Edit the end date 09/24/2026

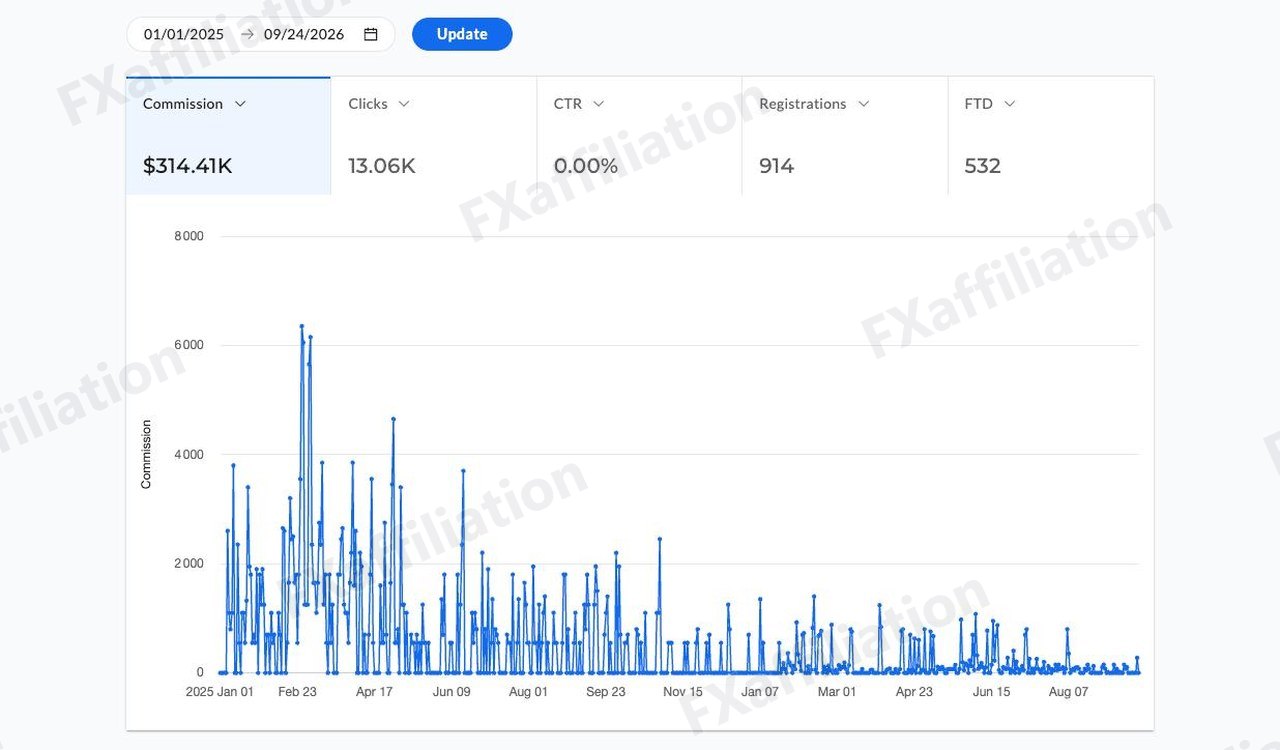tap(304, 34)
